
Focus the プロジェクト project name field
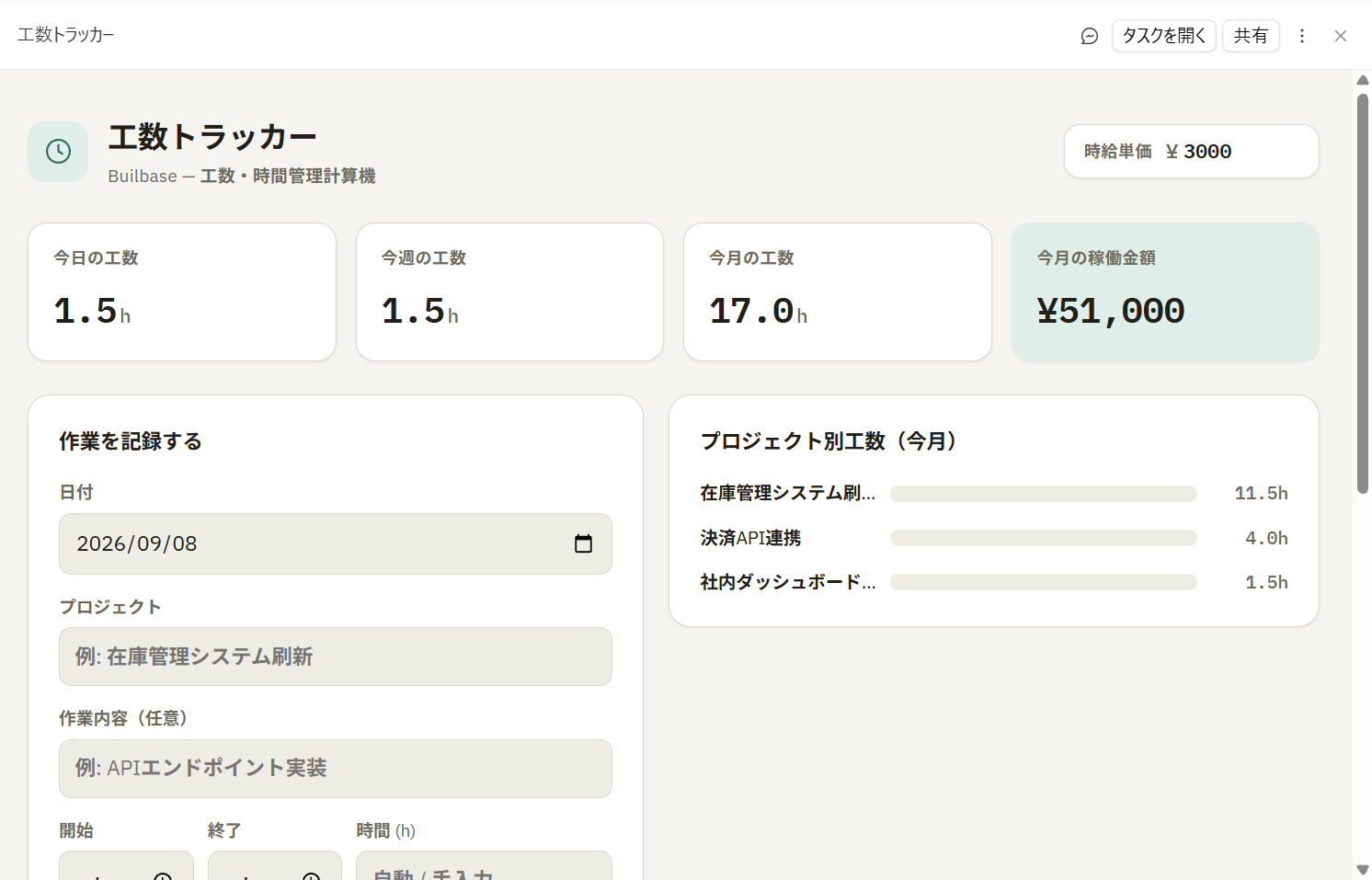336,657
